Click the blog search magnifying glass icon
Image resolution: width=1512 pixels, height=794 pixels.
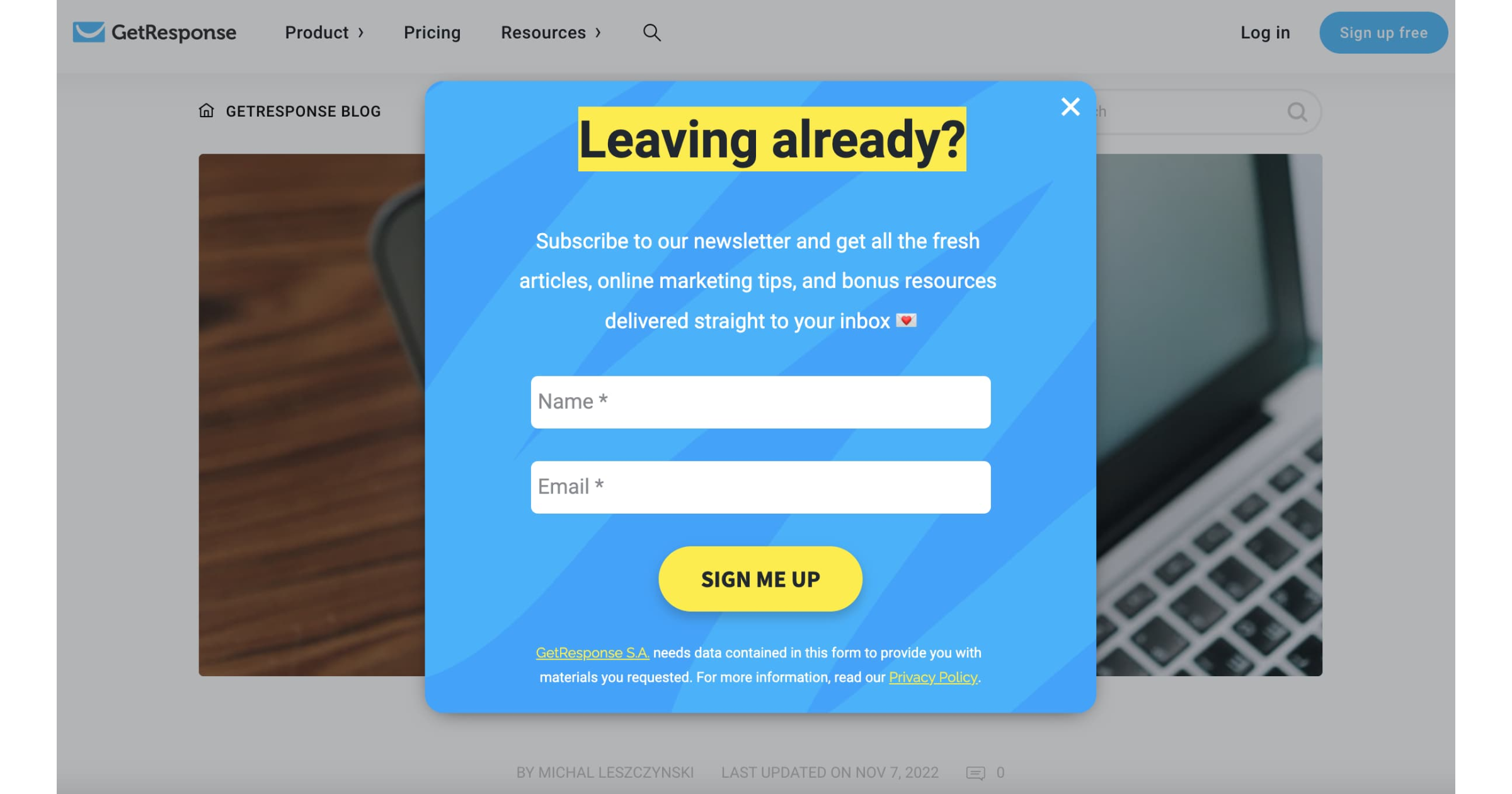coord(1297,111)
